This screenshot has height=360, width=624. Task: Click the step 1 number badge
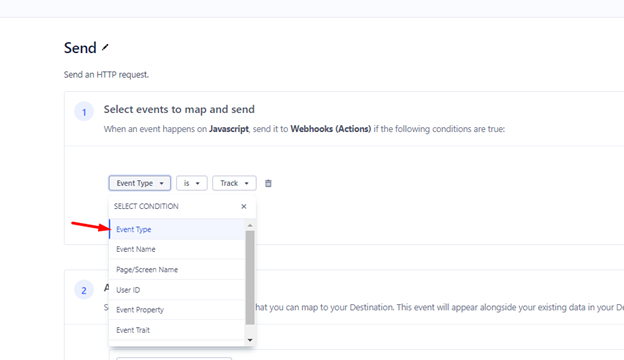84,112
